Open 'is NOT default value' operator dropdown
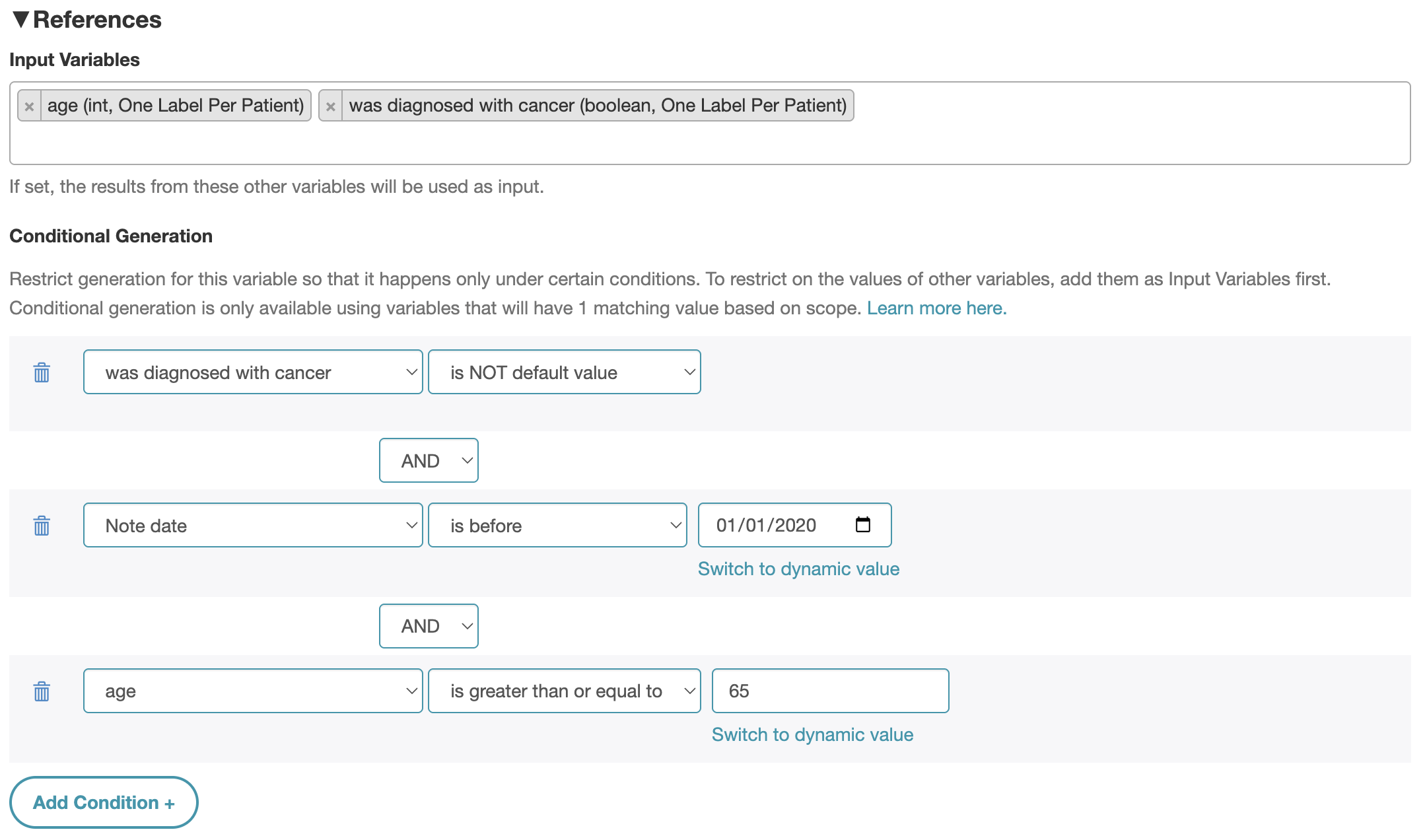The height and width of the screenshot is (840, 1425). pyautogui.click(x=564, y=372)
